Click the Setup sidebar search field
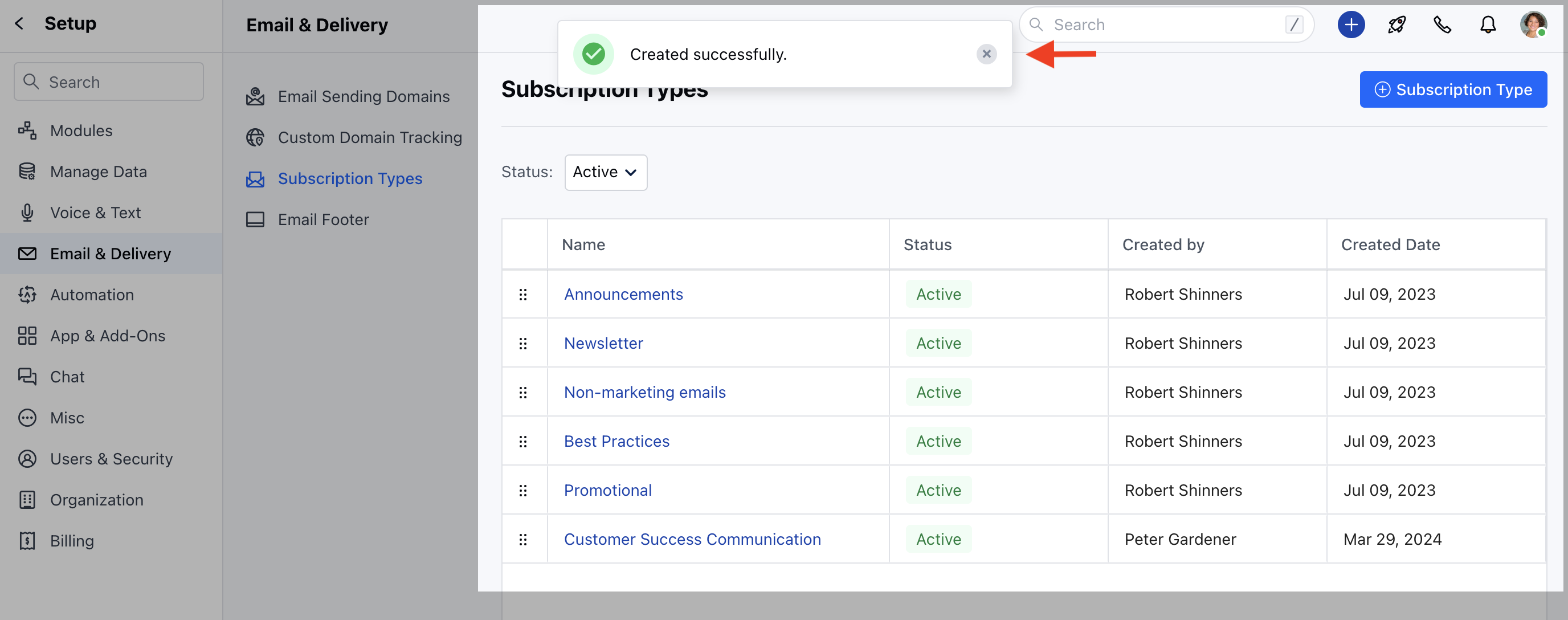Viewport: 1568px width, 620px height. [109, 82]
